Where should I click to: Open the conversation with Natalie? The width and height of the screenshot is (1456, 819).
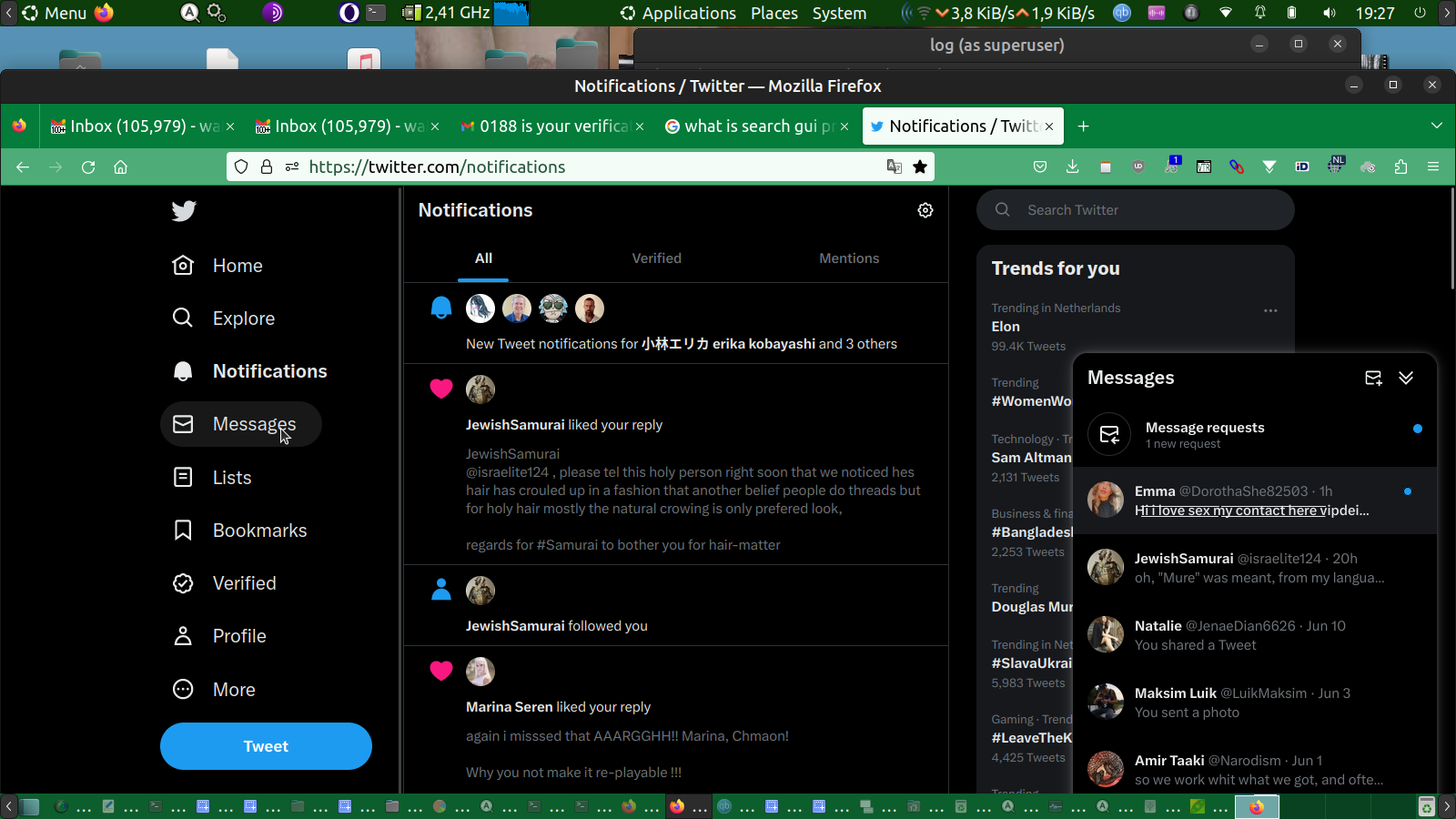[1255, 635]
